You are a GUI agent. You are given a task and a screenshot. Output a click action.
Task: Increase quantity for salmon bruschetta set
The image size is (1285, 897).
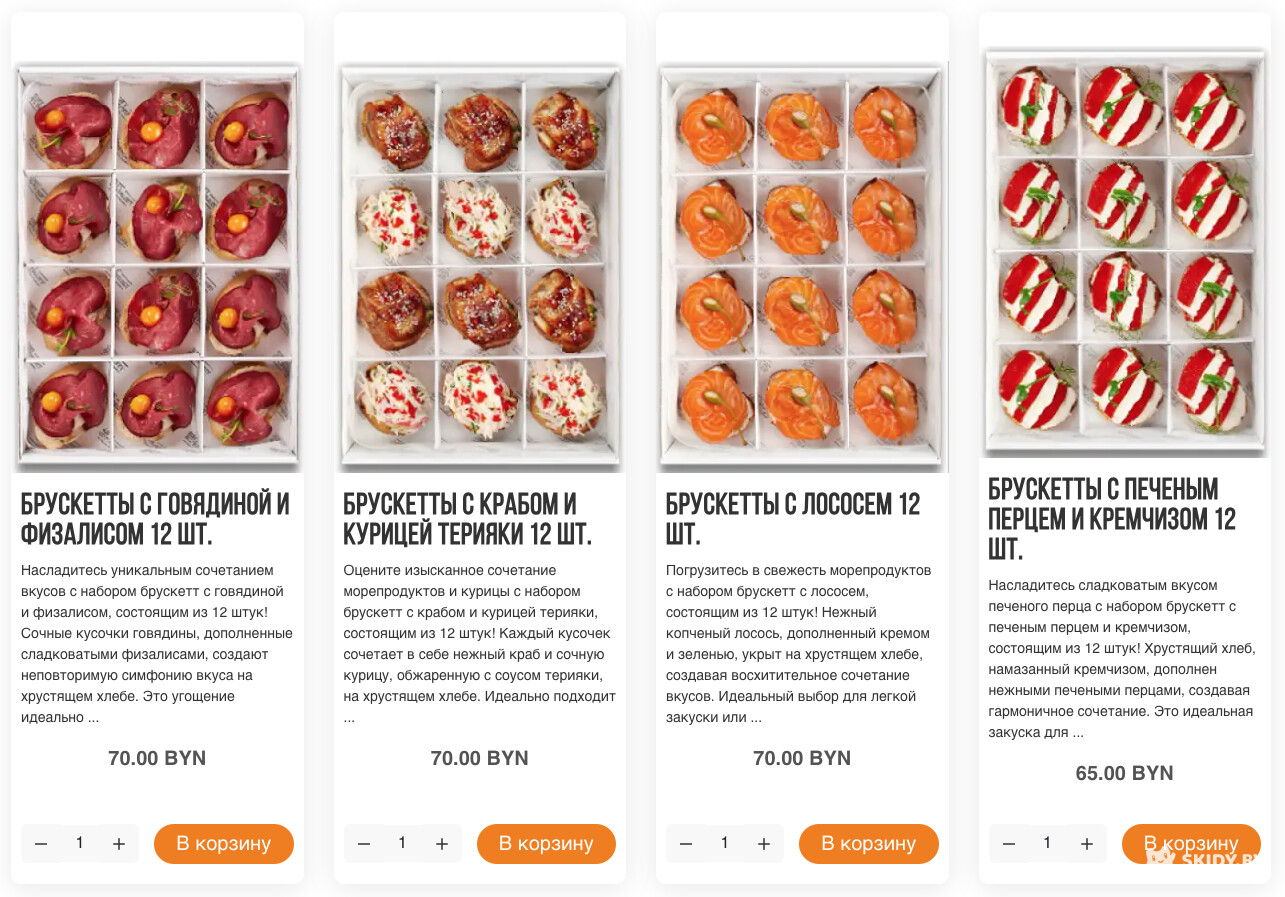click(x=764, y=844)
